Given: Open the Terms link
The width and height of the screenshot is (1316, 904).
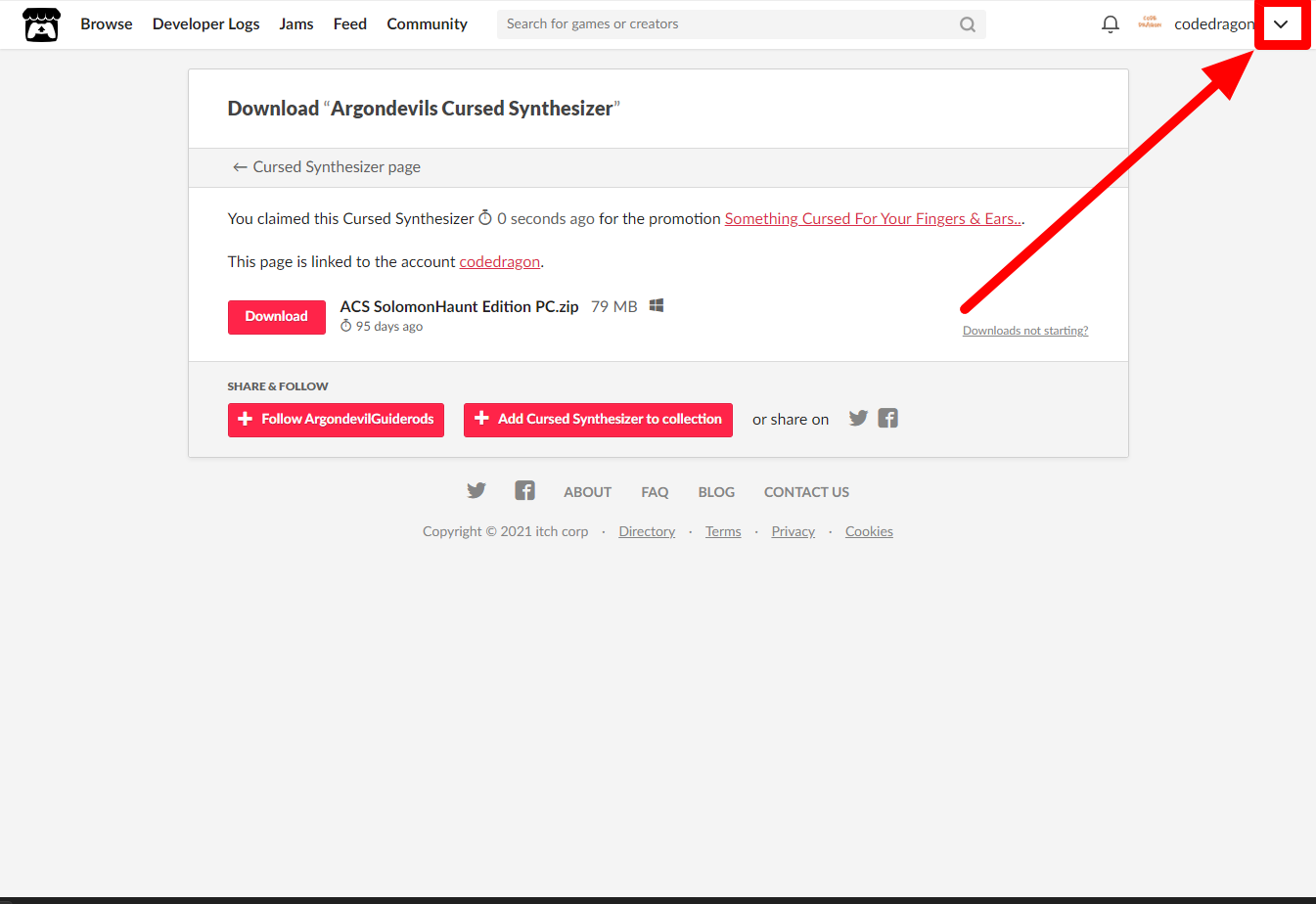Looking at the screenshot, I should [723, 532].
